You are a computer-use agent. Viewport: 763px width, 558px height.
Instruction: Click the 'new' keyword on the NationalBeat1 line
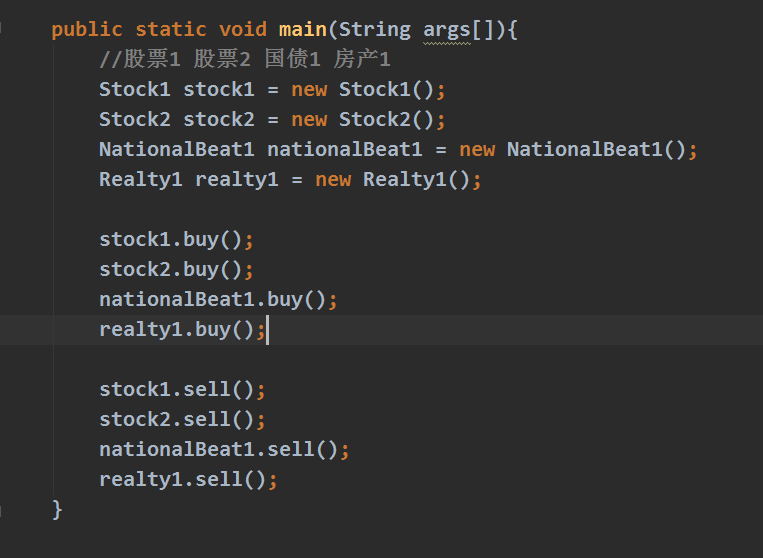(477, 150)
